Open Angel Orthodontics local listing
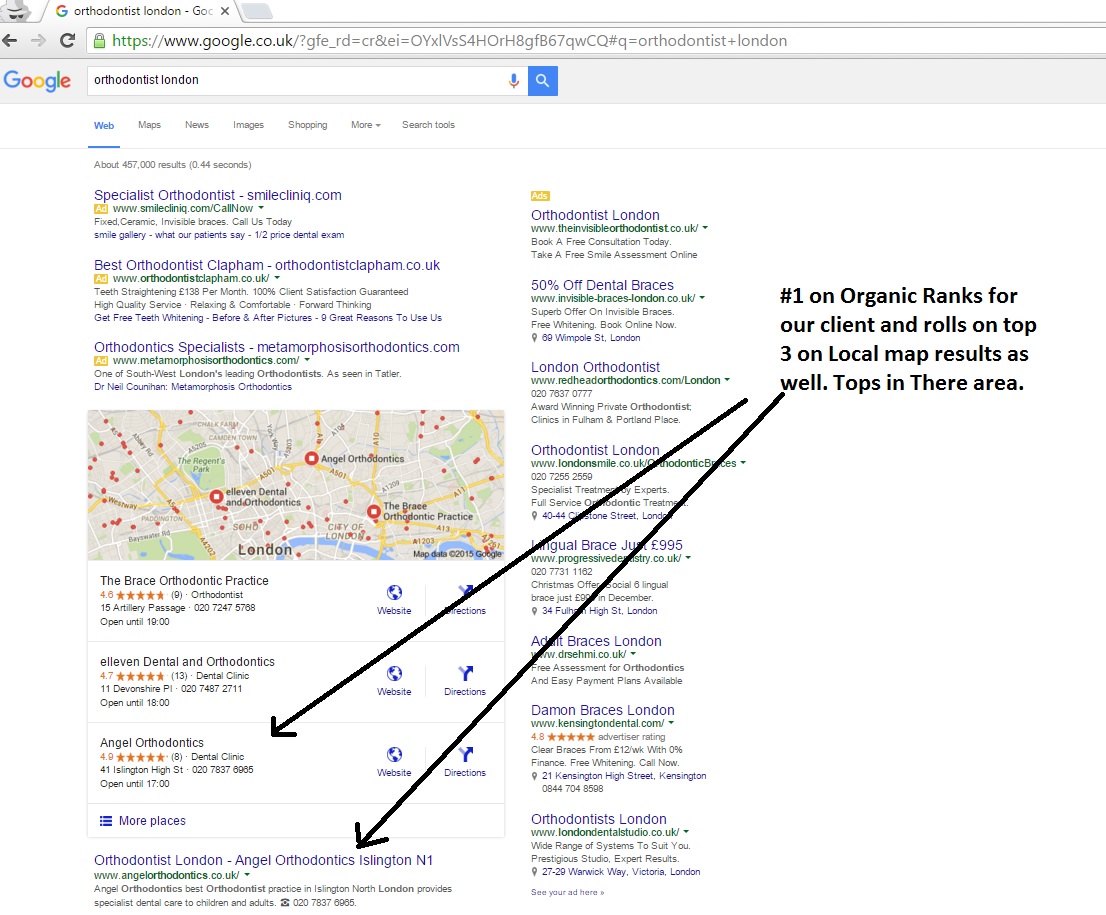 click(152, 743)
